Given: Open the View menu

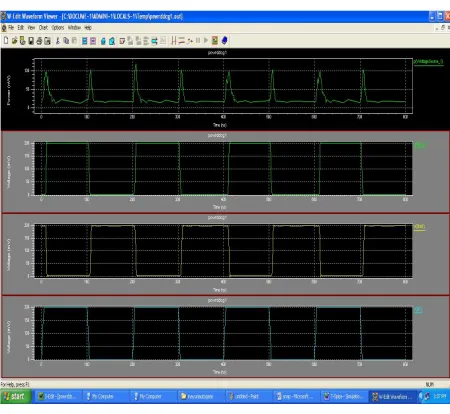Looking at the screenshot, I should click(31, 28).
